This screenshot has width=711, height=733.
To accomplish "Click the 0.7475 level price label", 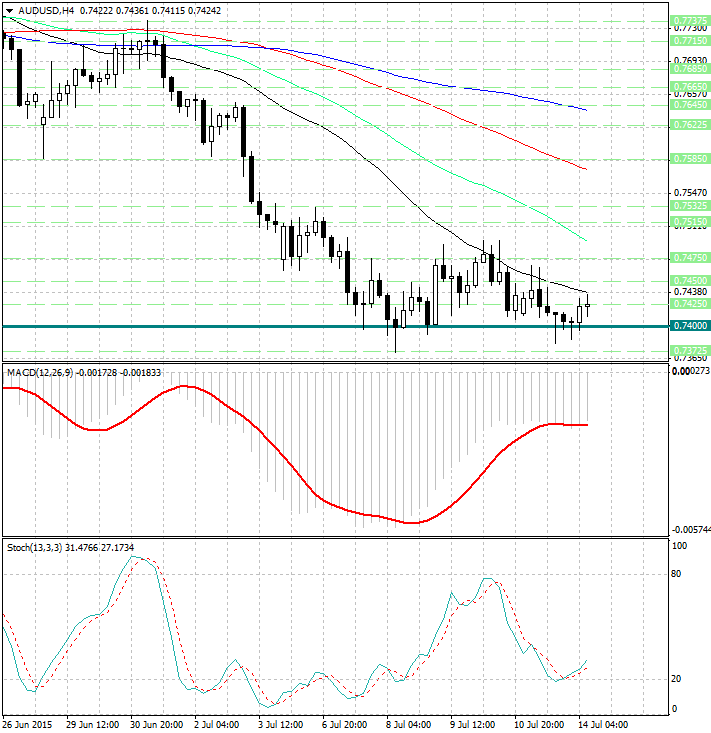I will tap(690, 257).
